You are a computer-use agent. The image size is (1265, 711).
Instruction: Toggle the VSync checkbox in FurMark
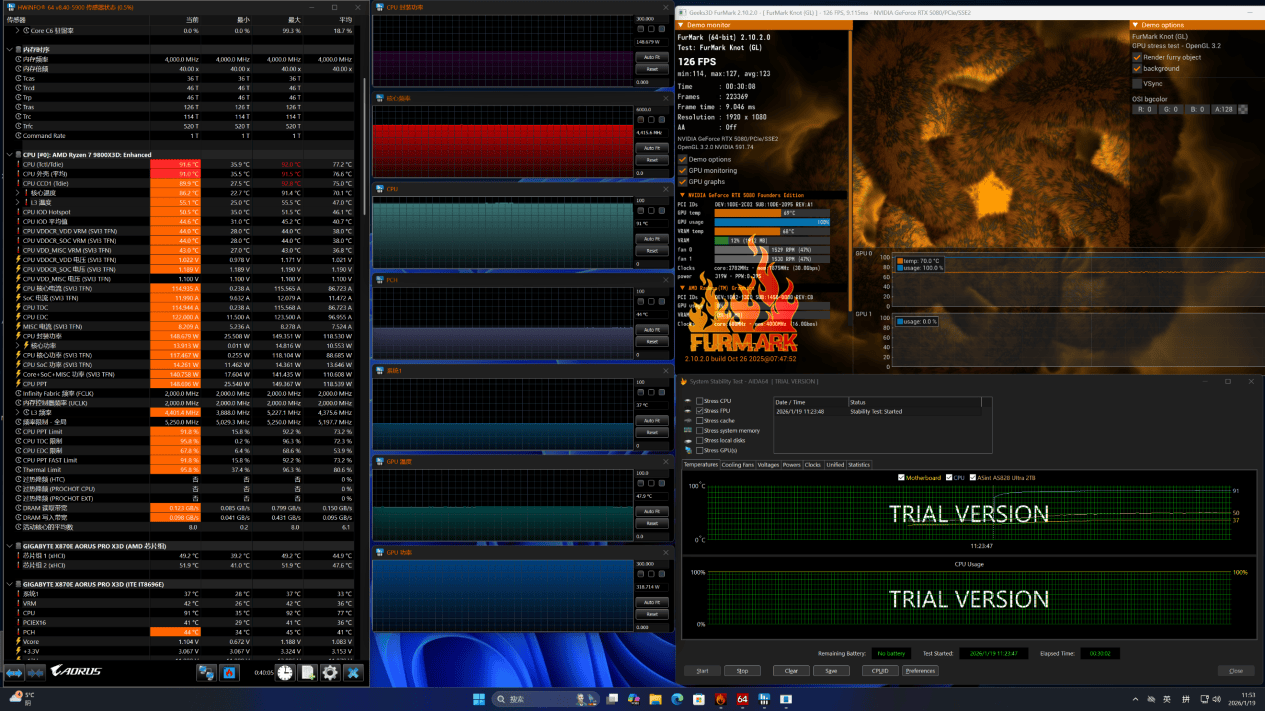click(x=1137, y=83)
